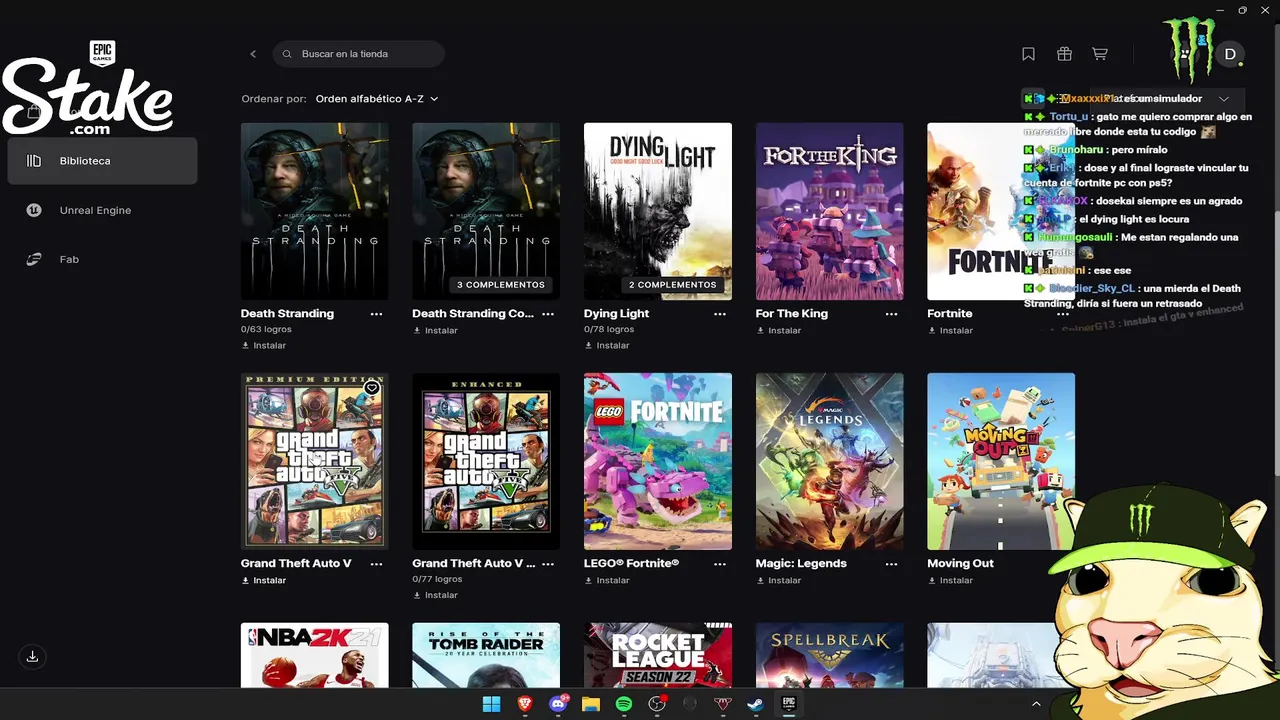Open downloads icon at sidebar bottom
Image resolution: width=1280 pixels, height=720 pixels.
coord(32,657)
